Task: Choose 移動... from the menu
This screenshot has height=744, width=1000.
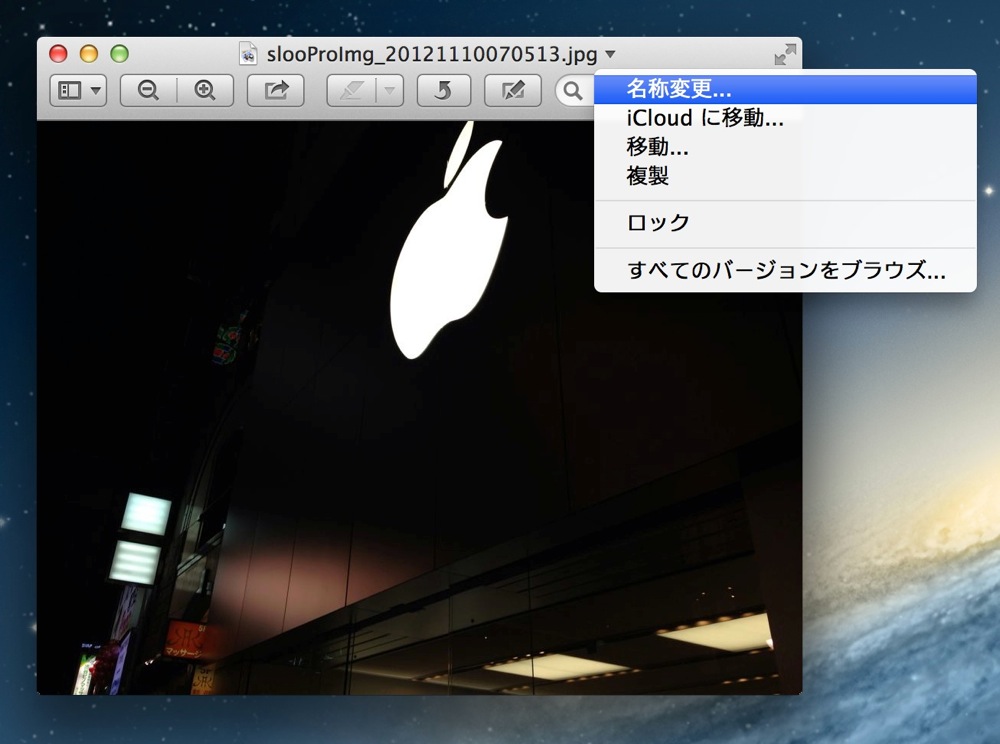Action: pos(785,147)
